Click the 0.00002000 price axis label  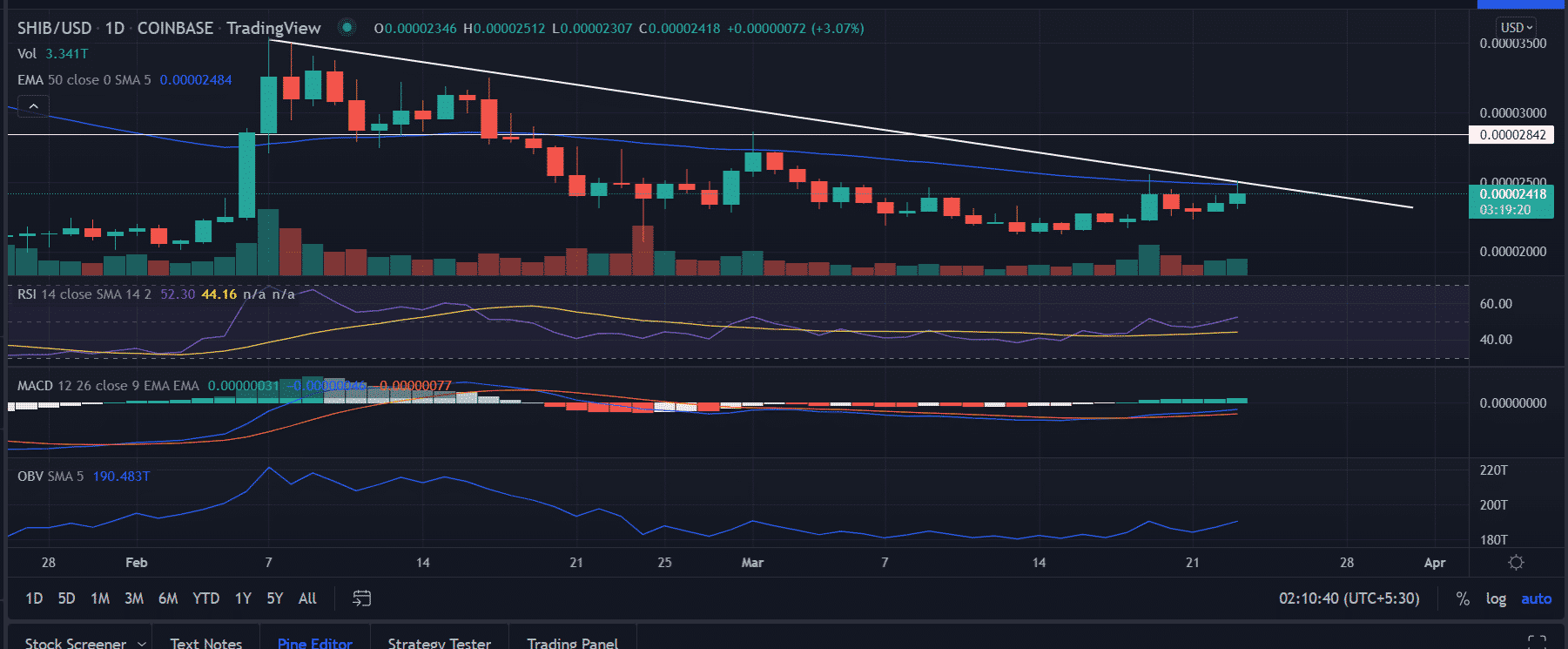[1513, 251]
